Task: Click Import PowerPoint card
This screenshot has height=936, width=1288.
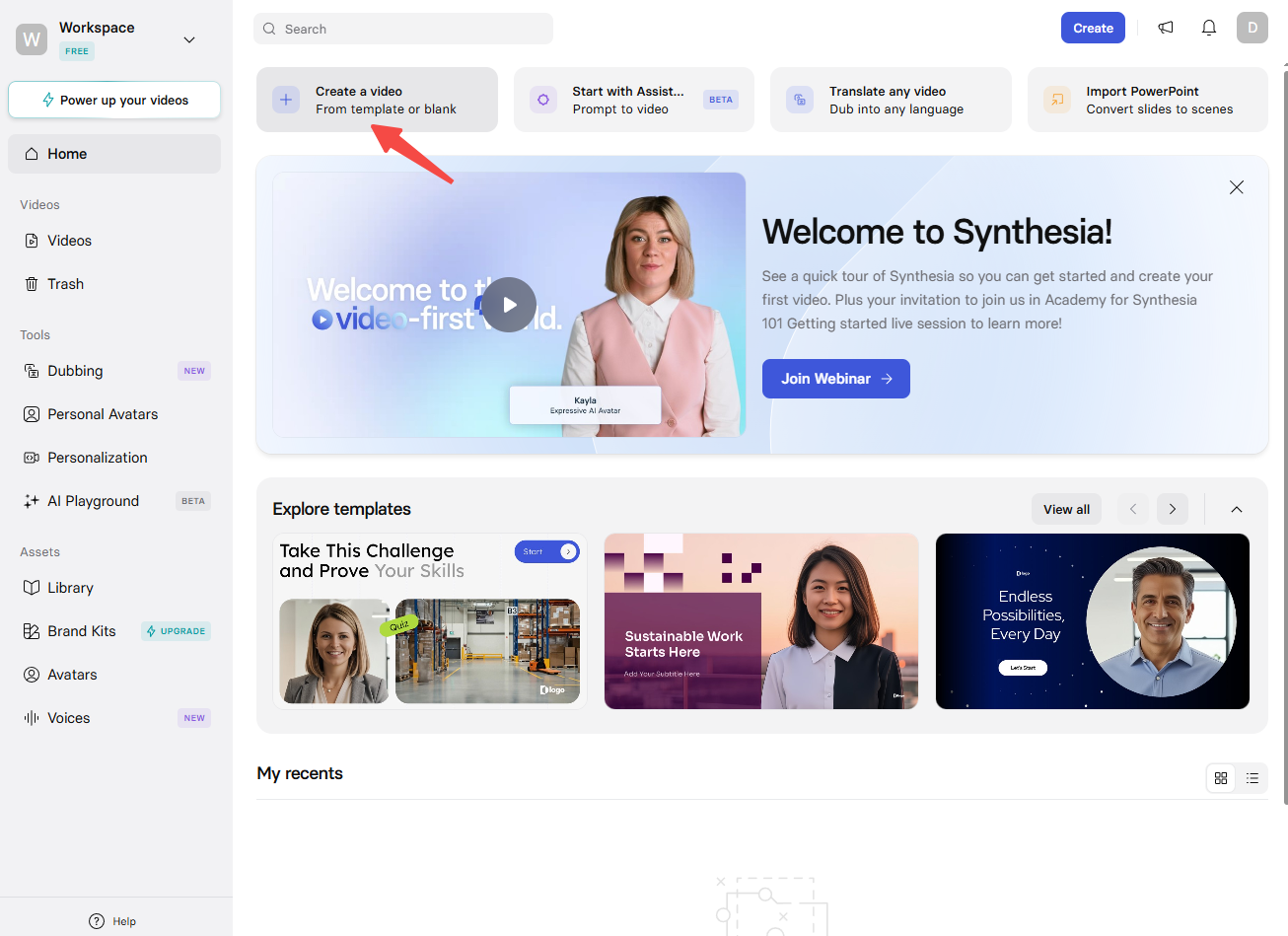Action: pos(1148,100)
